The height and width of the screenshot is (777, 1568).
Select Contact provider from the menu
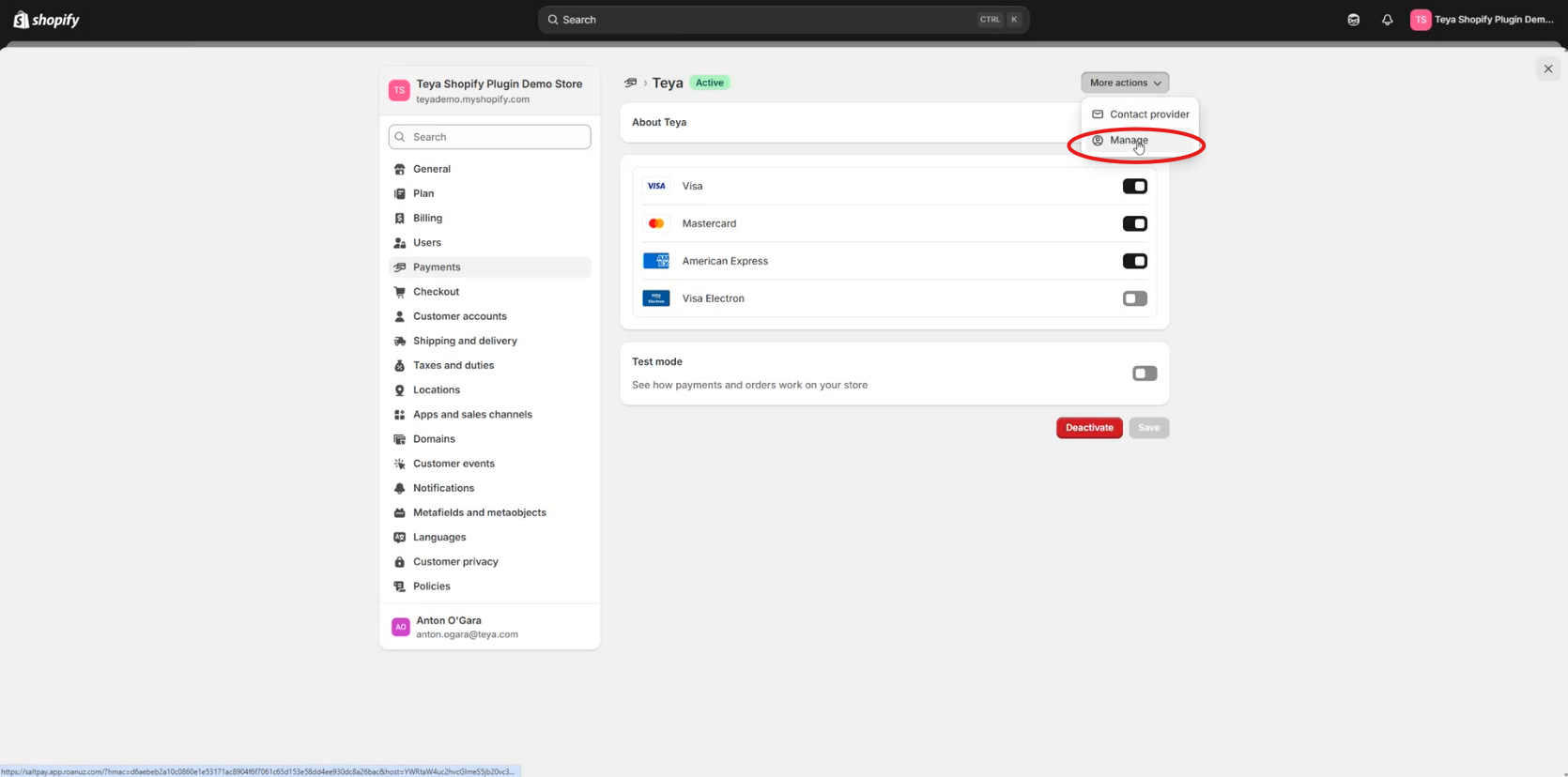click(1140, 114)
